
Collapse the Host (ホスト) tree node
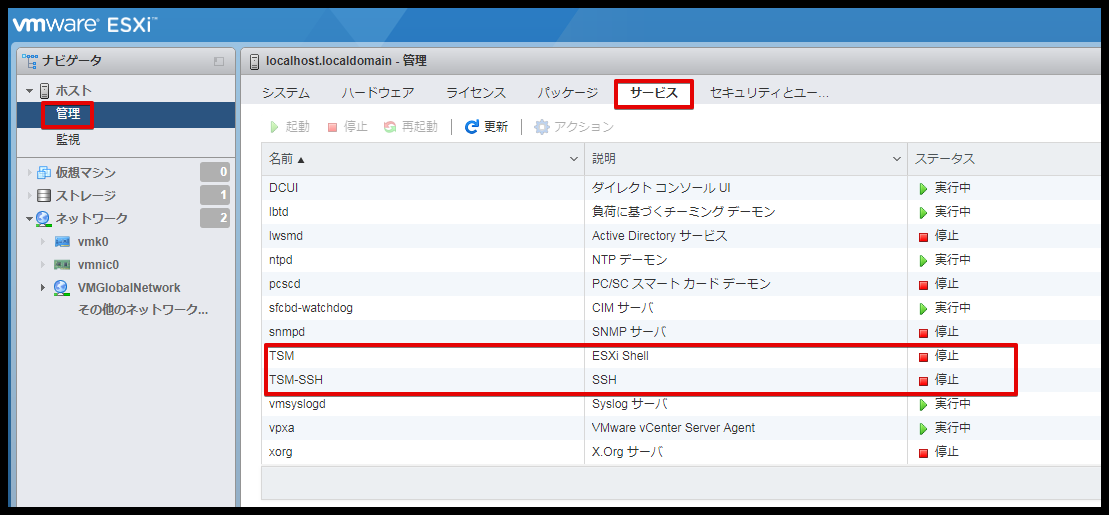click(x=29, y=91)
